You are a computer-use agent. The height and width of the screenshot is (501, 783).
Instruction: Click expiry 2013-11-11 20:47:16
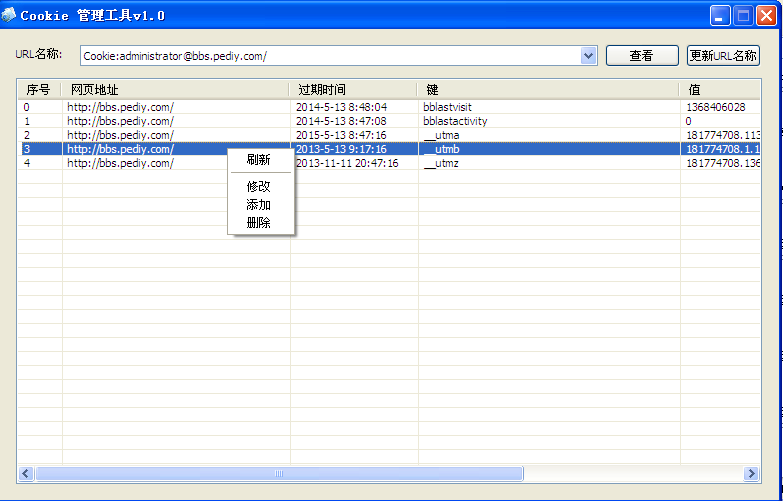[x=347, y=163]
